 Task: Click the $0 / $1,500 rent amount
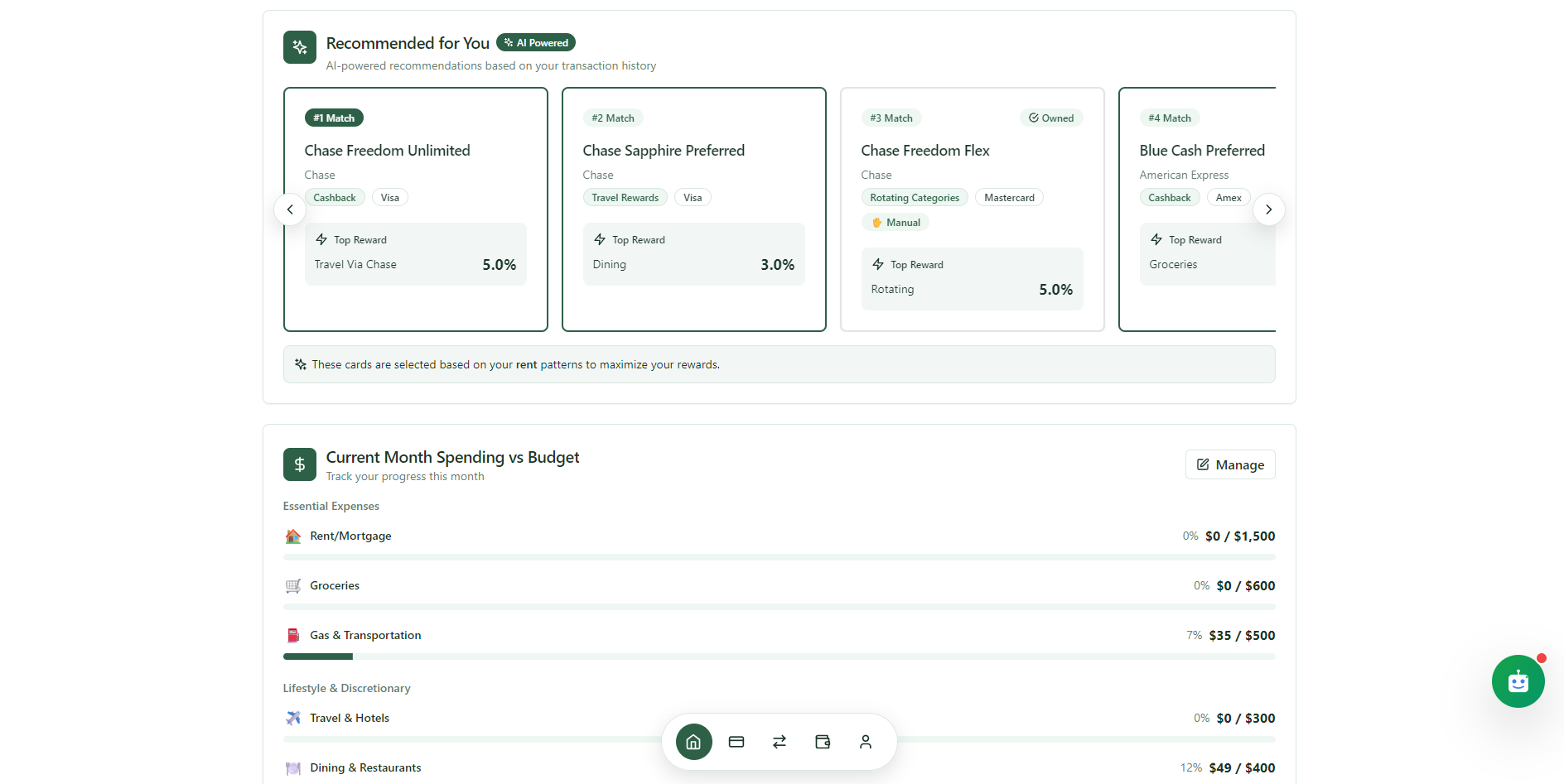[x=1240, y=536]
